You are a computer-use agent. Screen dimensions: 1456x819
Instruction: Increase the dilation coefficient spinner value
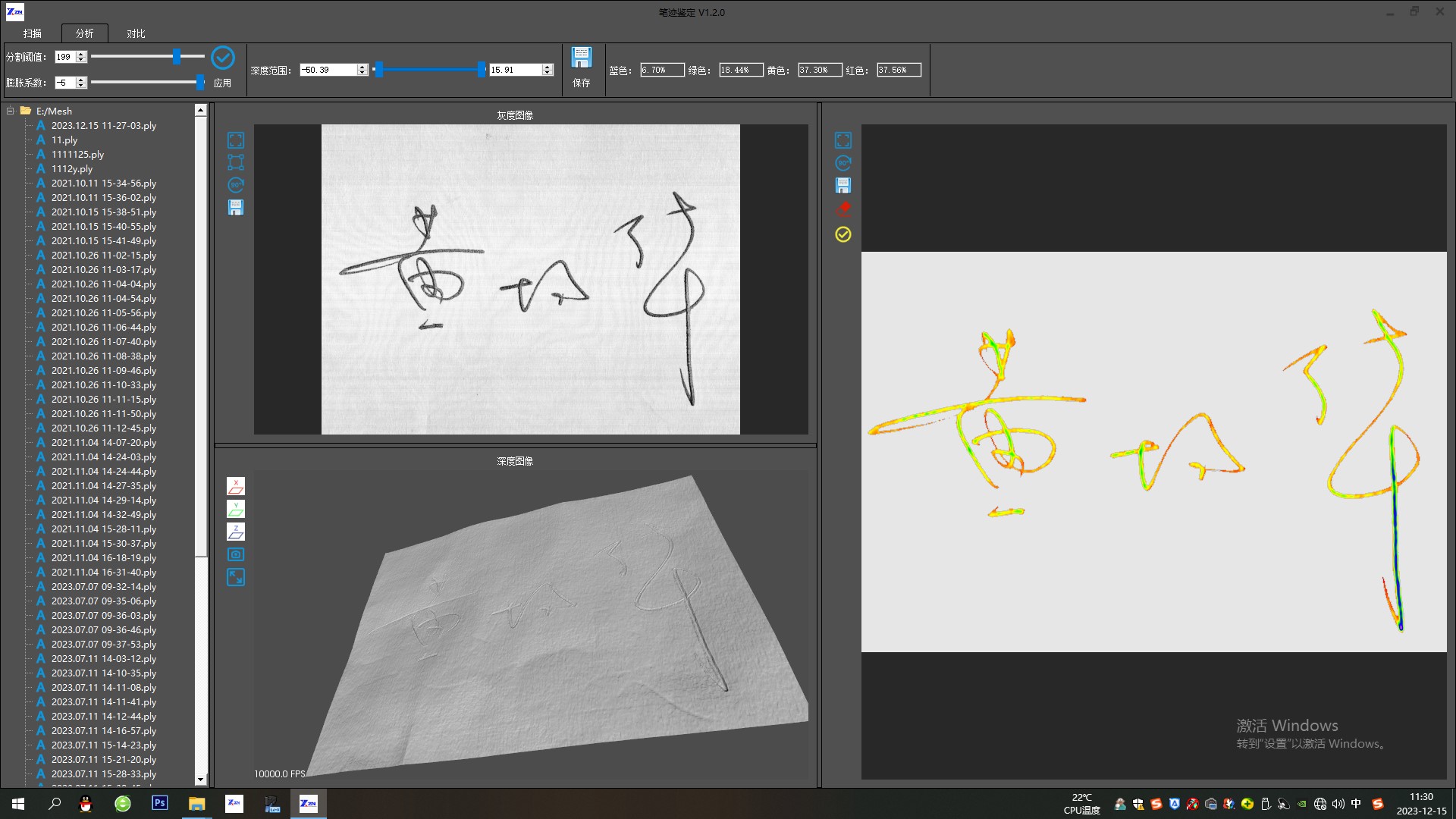81,80
